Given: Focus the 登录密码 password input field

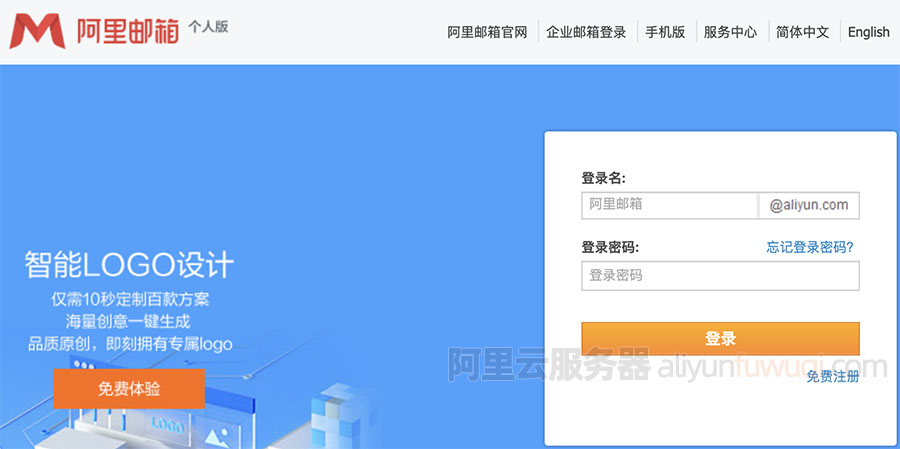Looking at the screenshot, I should click(720, 275).
